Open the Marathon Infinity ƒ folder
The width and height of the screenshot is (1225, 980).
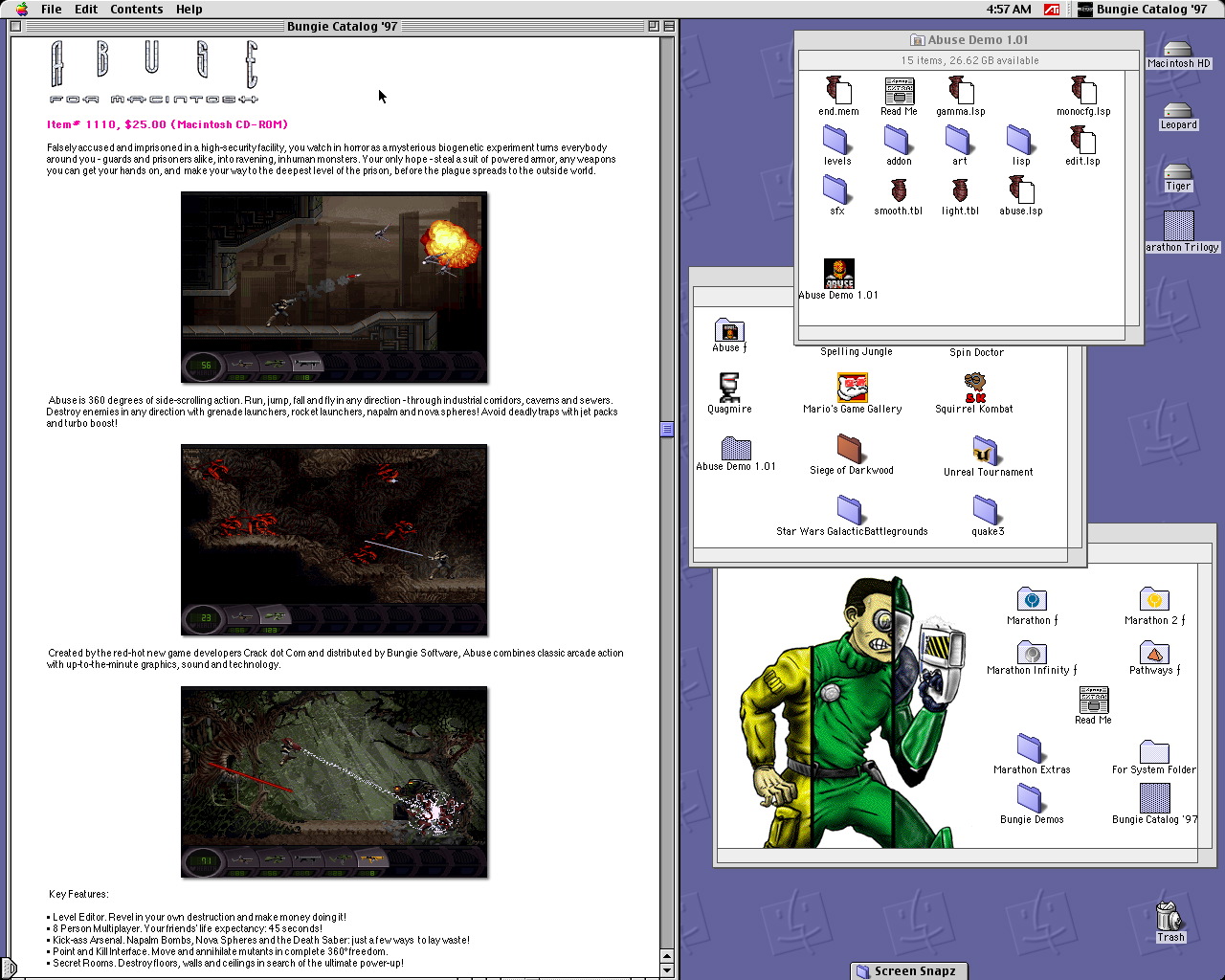coord(1032,653)
